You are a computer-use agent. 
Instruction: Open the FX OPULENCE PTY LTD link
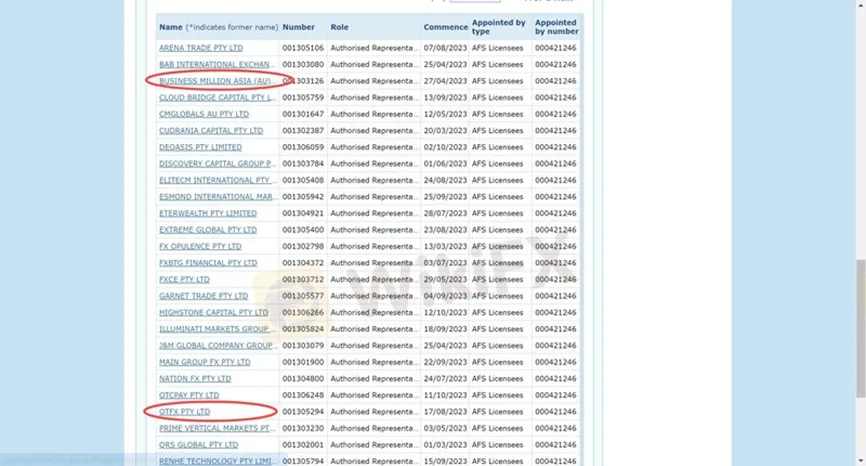tap(200, 247)
